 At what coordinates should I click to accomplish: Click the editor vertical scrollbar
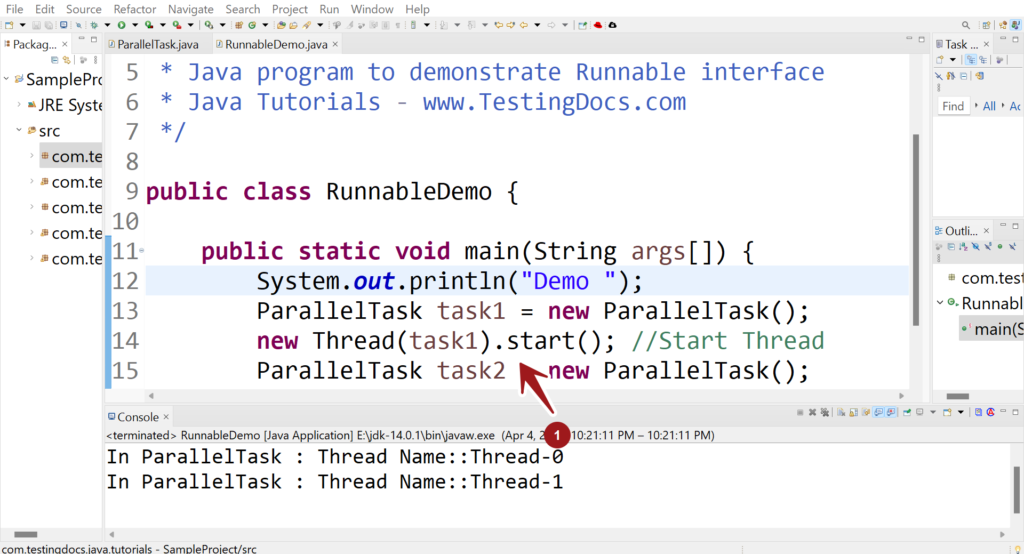tap(915, 230)
